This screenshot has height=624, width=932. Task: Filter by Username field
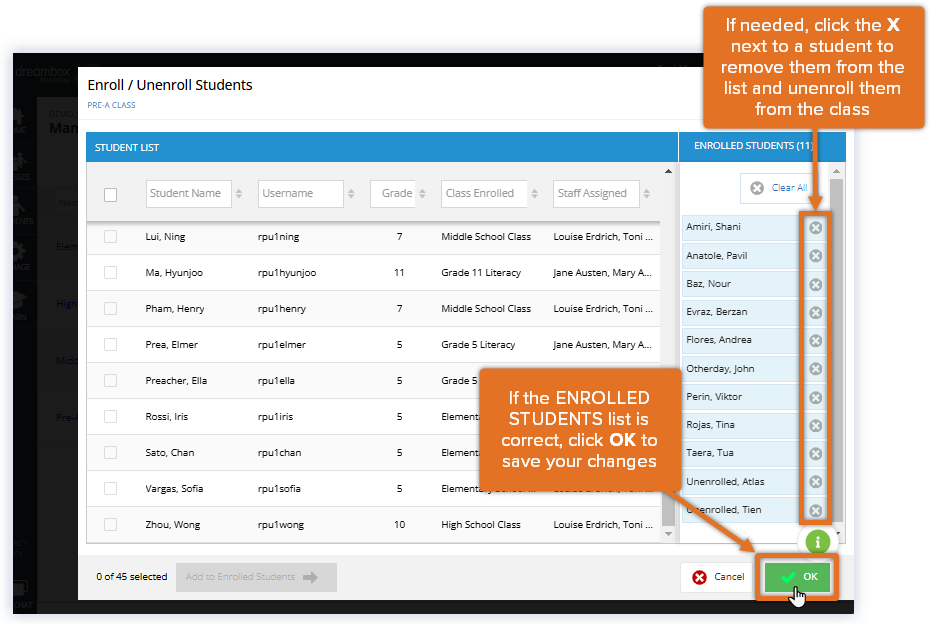pos(300,194)
